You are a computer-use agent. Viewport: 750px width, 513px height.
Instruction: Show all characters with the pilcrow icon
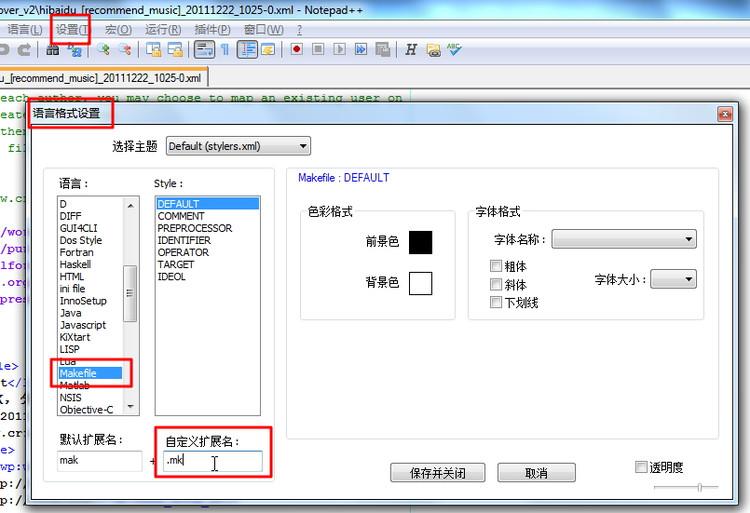tap(225, 49)
